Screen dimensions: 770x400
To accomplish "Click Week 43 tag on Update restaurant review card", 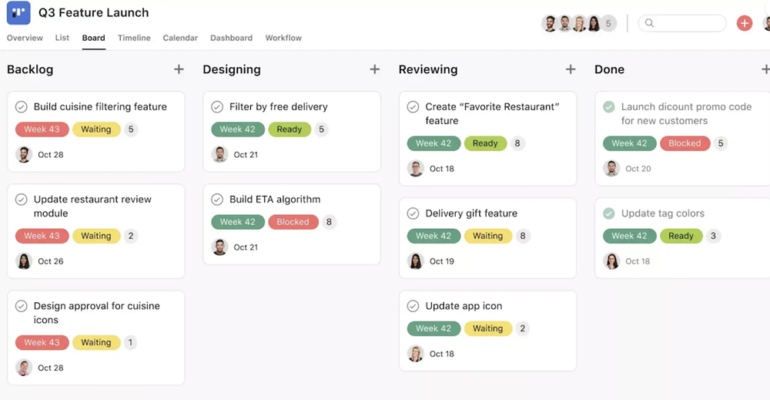I will coord(41,236).
